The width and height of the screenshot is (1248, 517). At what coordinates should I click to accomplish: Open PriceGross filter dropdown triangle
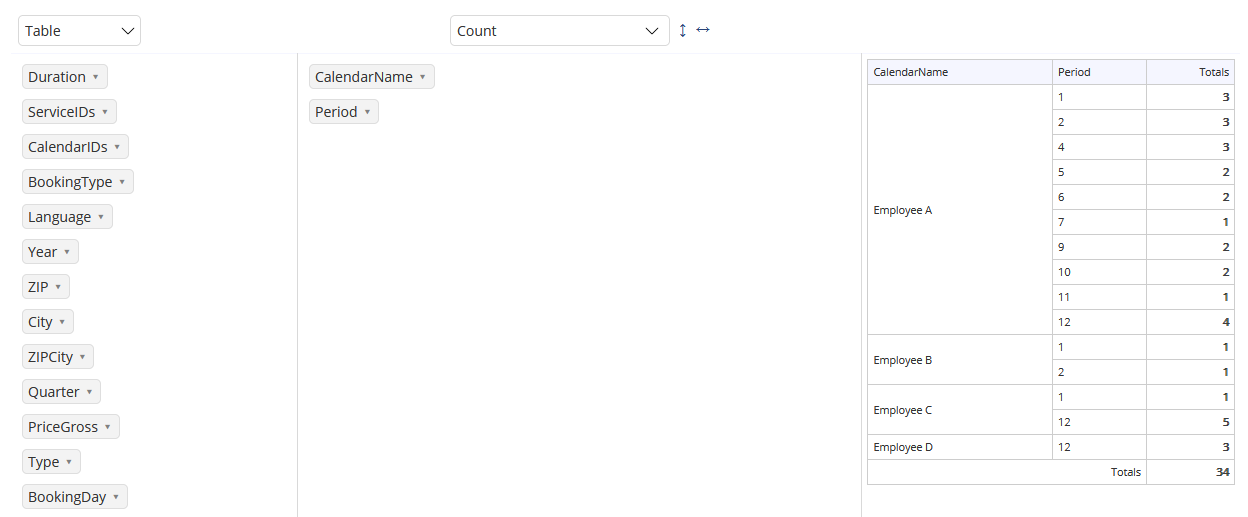click(x=108, y=427)
